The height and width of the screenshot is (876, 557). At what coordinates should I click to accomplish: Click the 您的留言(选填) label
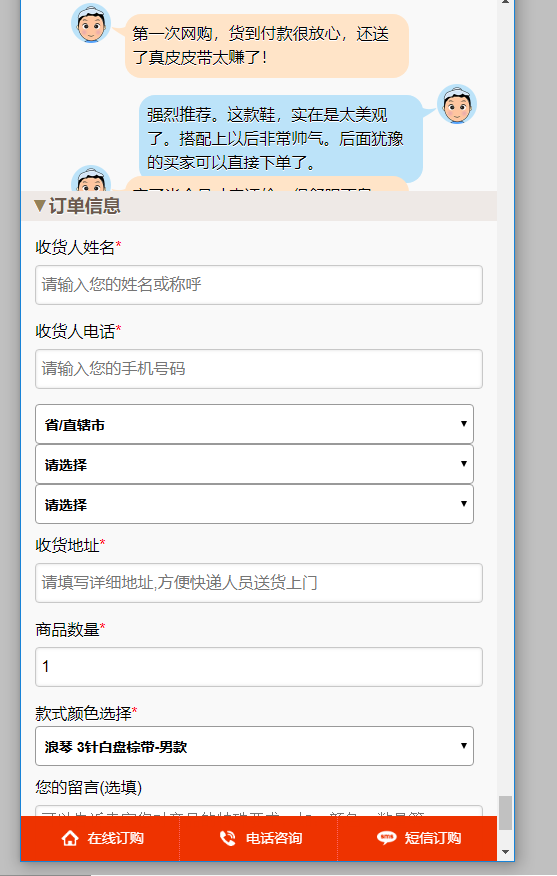click(88, 787)
